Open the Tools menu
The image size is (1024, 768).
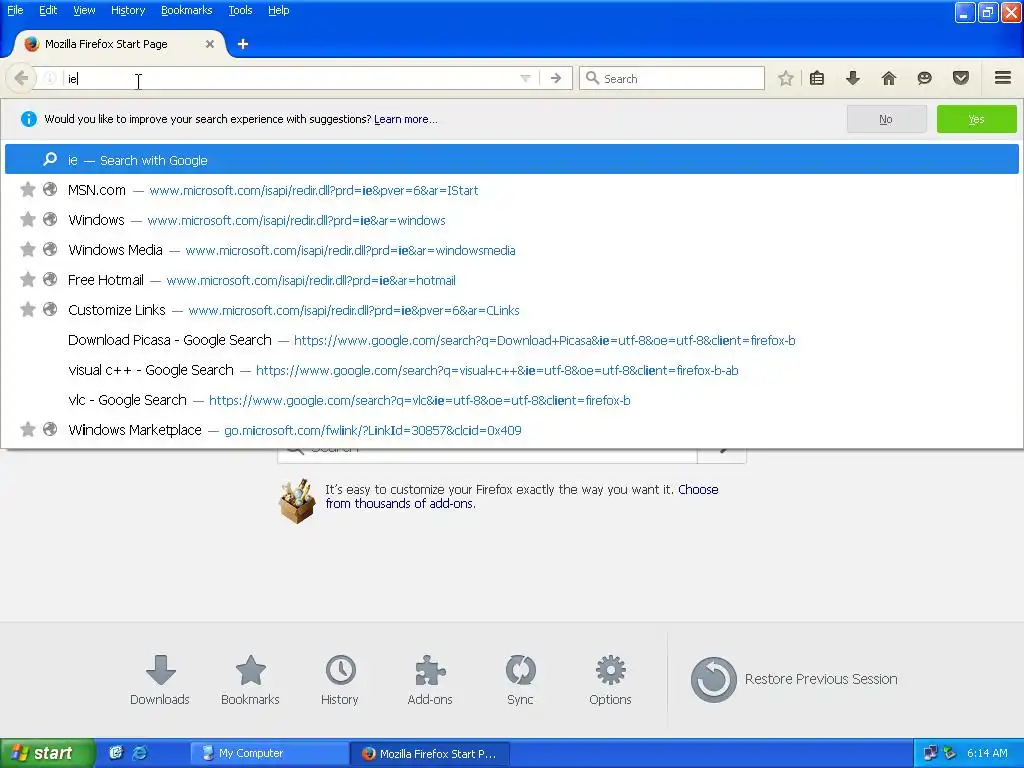tap(240, 10)
